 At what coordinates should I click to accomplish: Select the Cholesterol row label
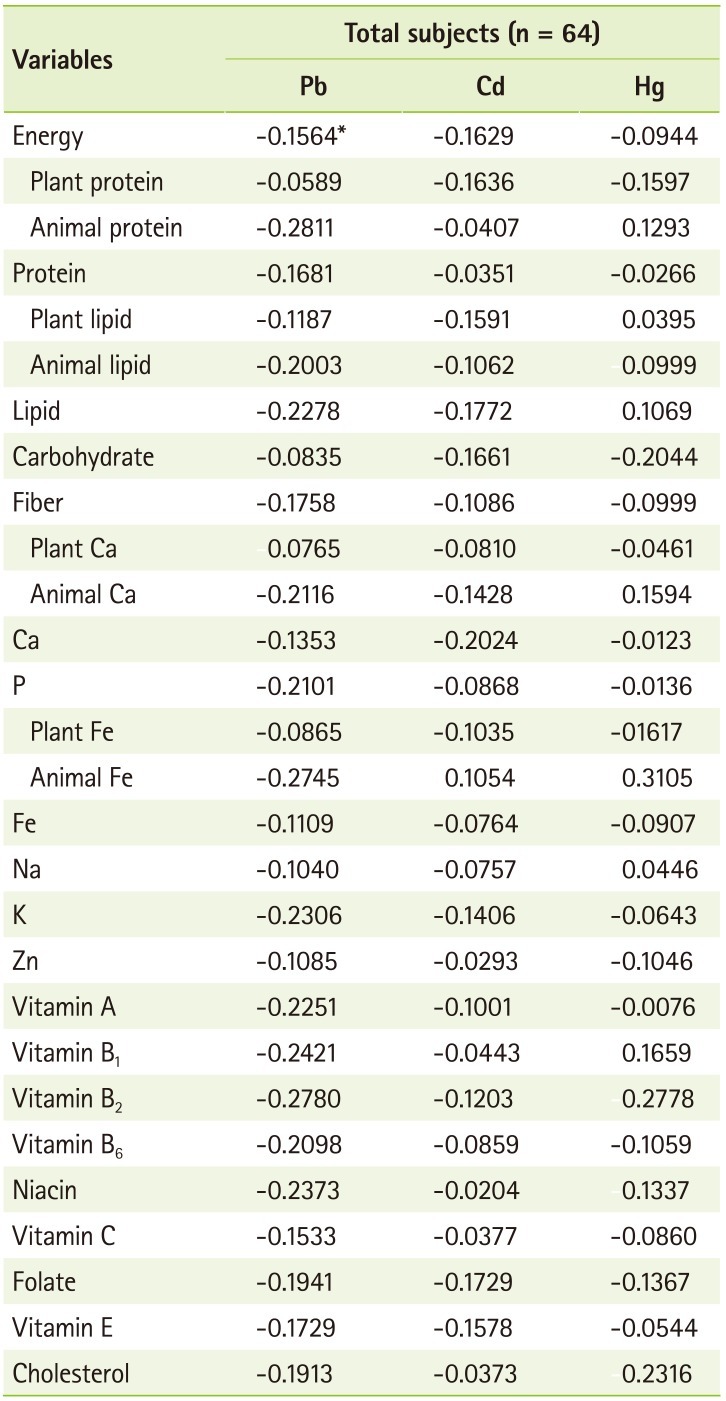[x=71, y=1374]
